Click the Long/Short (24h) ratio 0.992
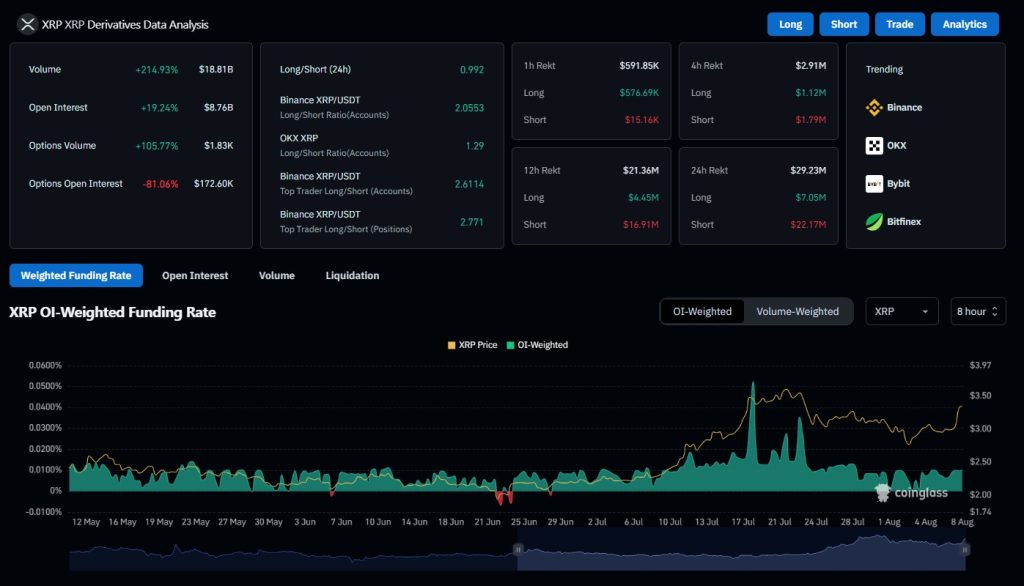This screenshot has height=586, width=1024. coord(472,70)
